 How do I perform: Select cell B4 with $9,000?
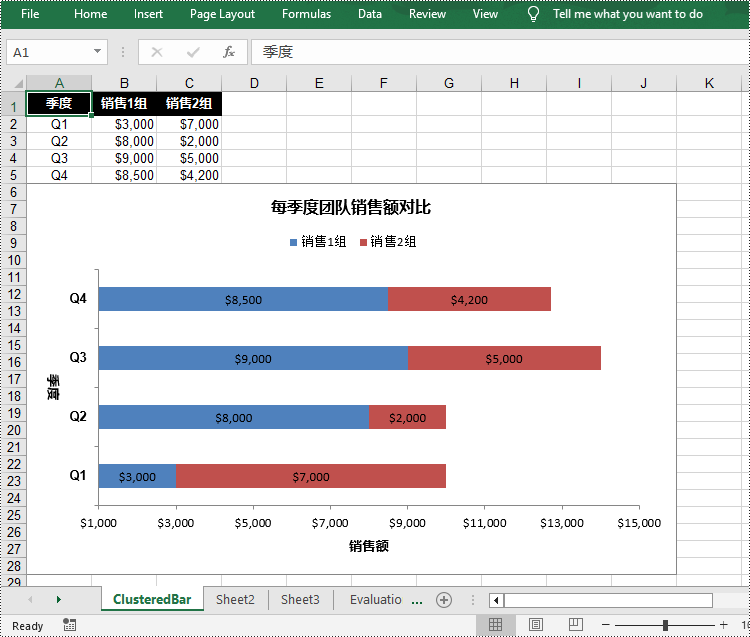tap(124, 158)
